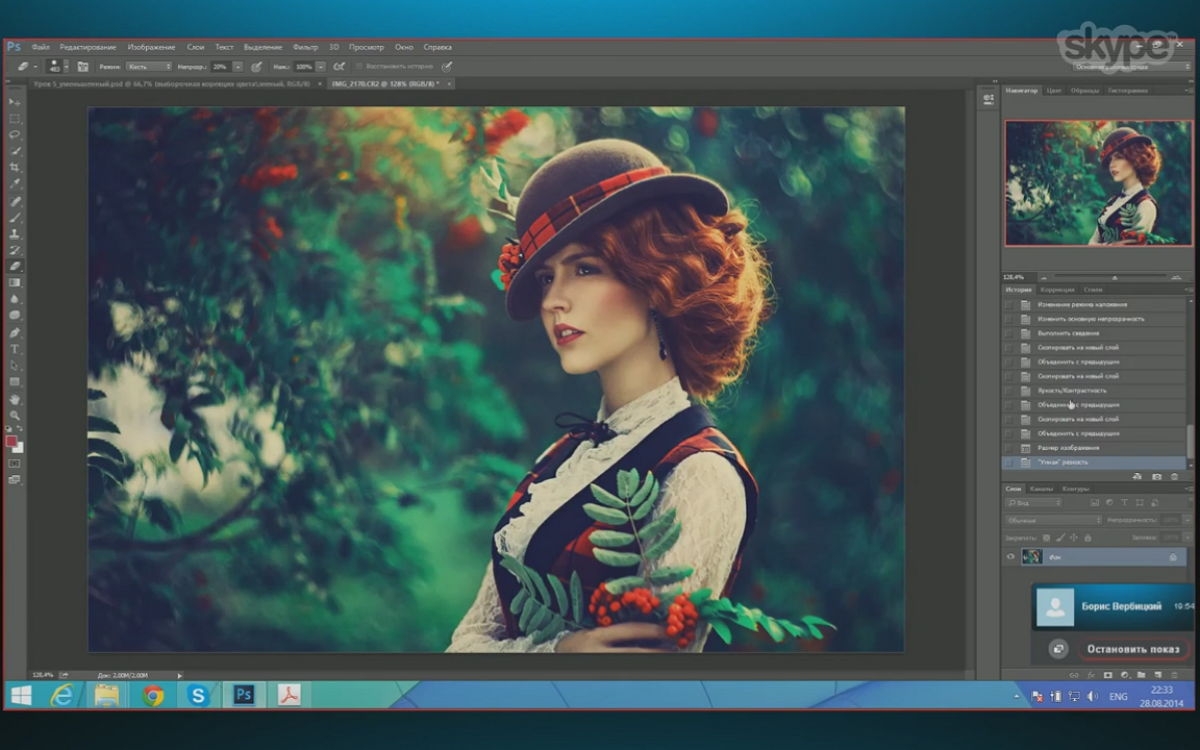The image size is (1200, 750).
Task: Select the Healing Brush tool
Action: 15,201
